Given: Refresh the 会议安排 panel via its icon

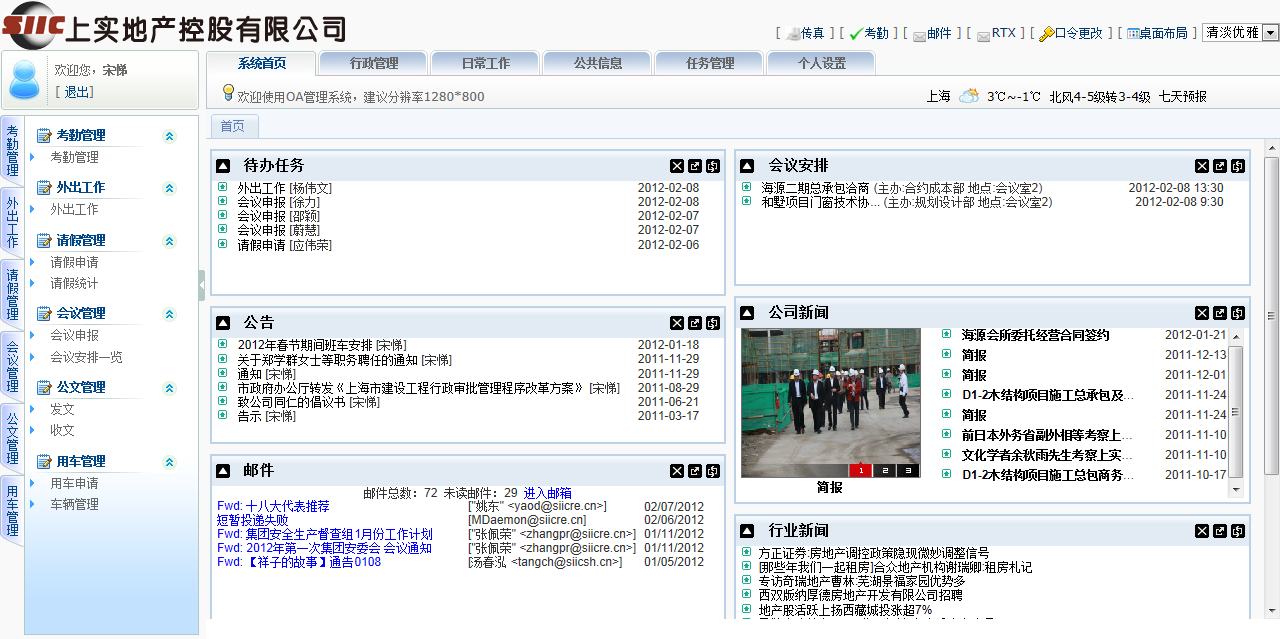Looking at the screenshot, I should click(x=1238, y=166).
